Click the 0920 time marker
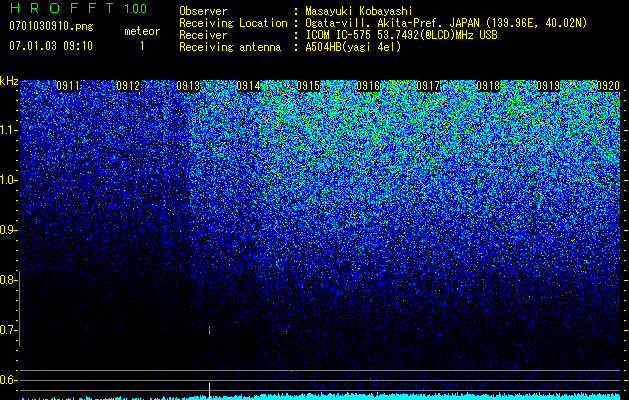The image size is (629, 400). pyautogui.click(x=608, y=86)
